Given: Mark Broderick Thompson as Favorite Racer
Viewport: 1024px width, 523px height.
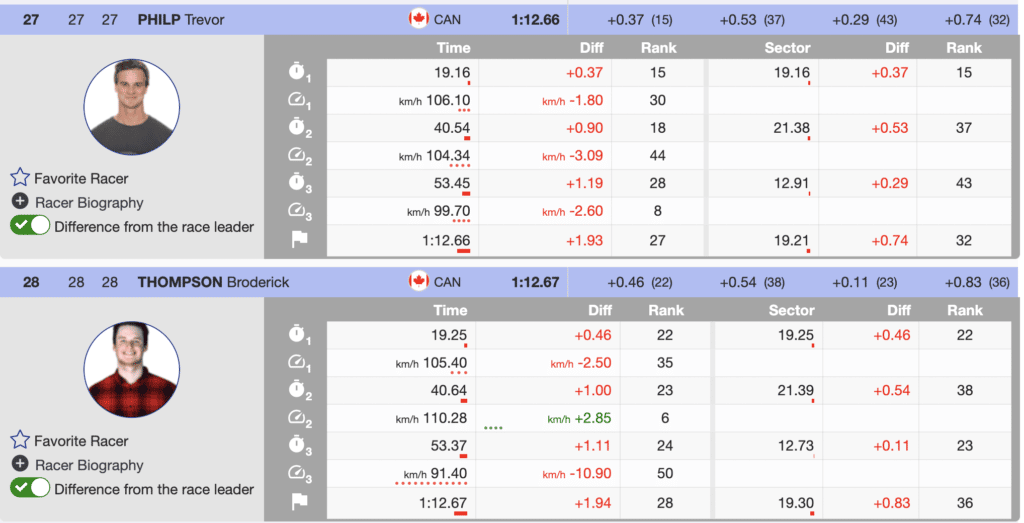Looking at the screenshot, I should pos(20,440).
